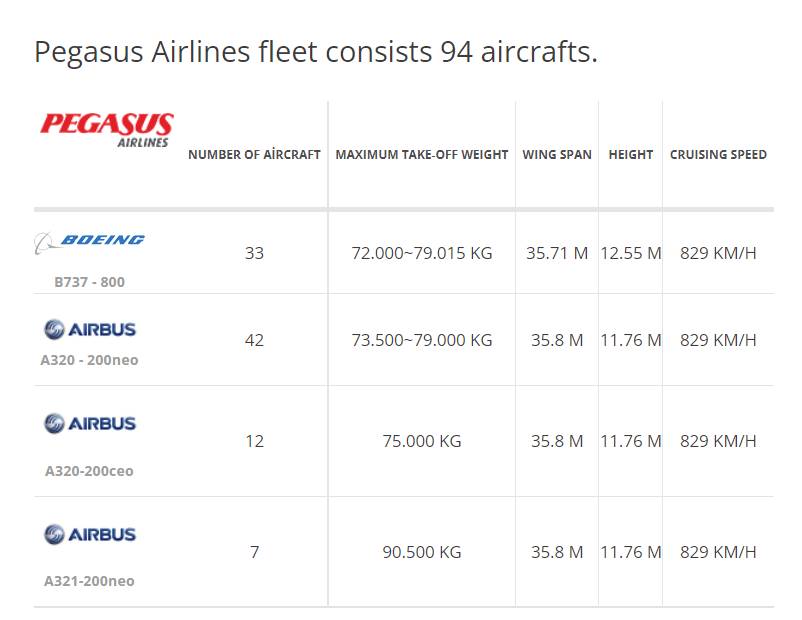Image resolution: width=802 pixels, height=620 pixels.
Task: Click the 90.500 KG weight cell
Action: point(422,552)
